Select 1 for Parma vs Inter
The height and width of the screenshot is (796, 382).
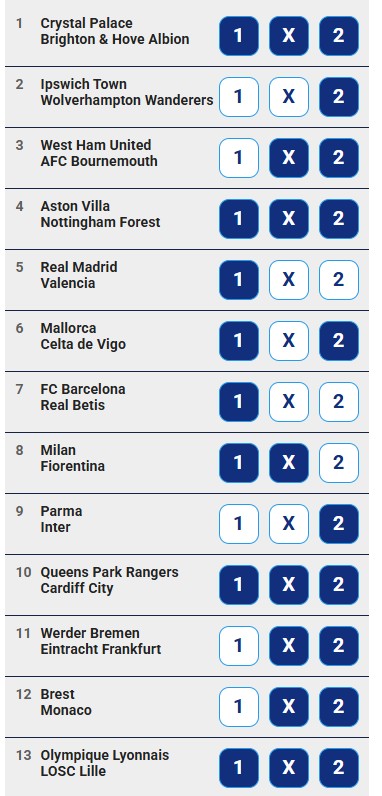click(239, 524)
